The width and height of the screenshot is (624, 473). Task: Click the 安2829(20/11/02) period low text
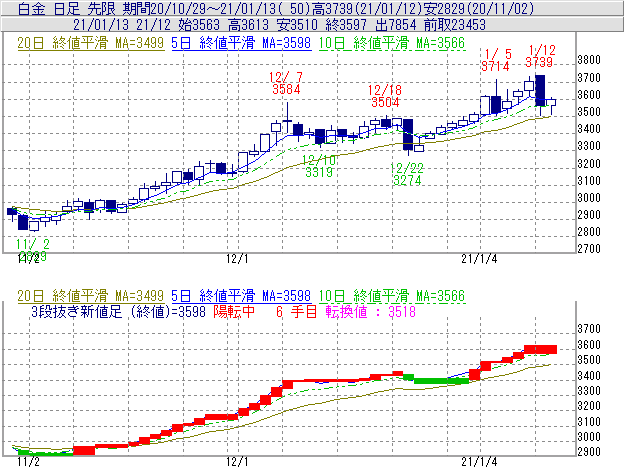(479, 8)
